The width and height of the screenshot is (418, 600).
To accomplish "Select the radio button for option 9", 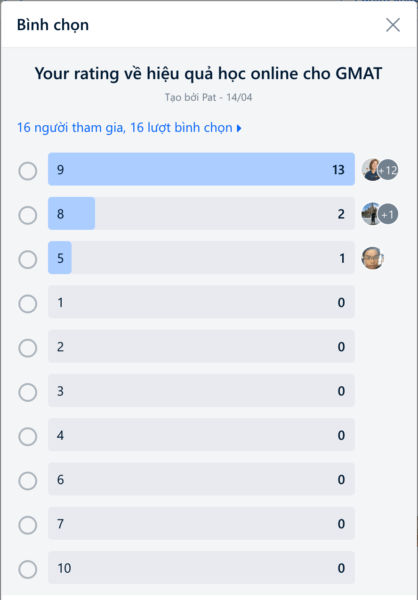I will pyautogui.click(x=28, y=171).
